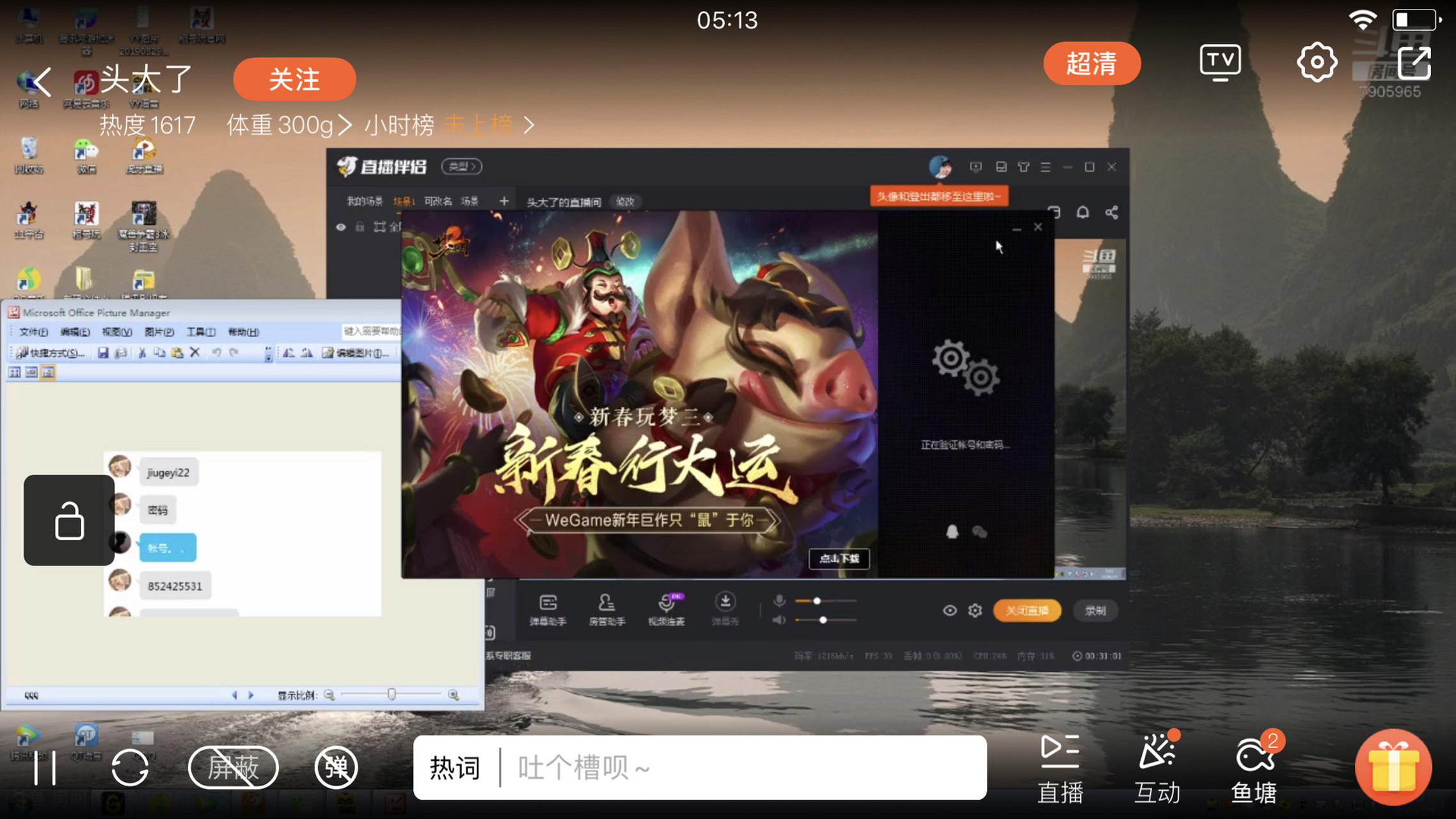Image resolution: width=1456 pixels, height=819 pixels.
Task: Open 超清 video quality selector
Action: [x=1091, y=63]
